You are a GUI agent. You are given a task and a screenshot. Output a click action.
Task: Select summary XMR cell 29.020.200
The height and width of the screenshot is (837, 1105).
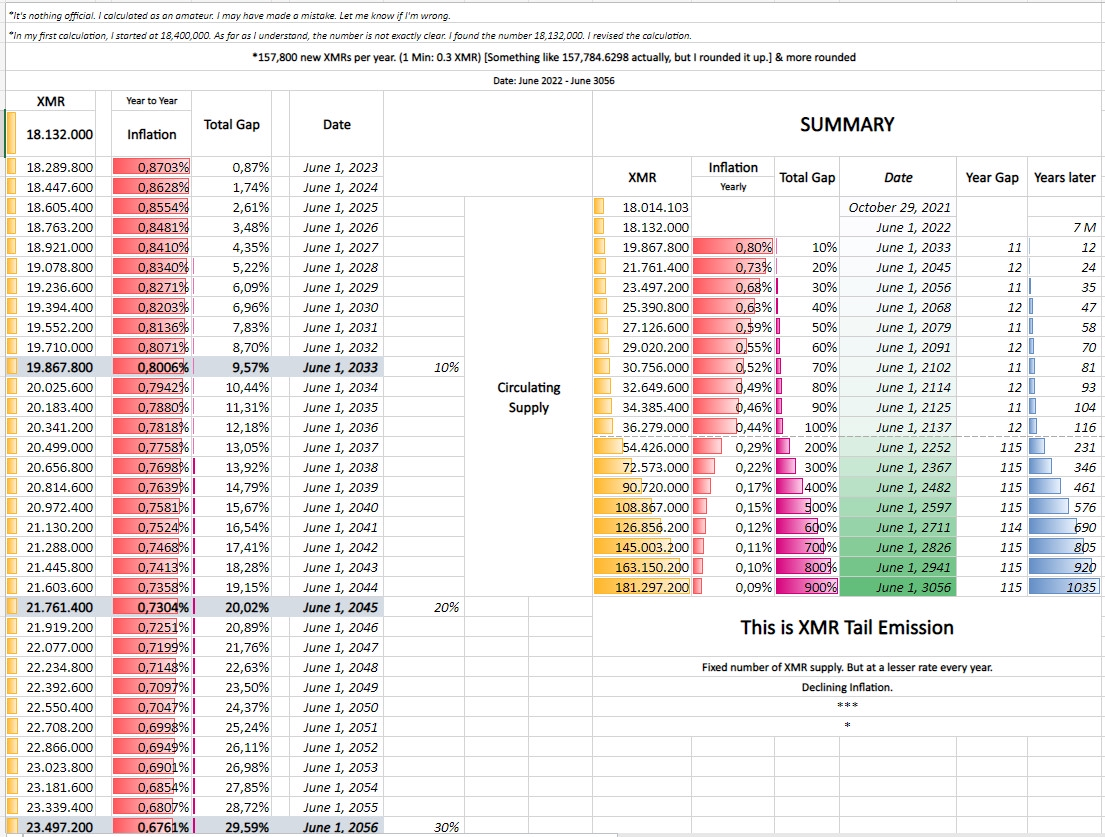pyautogui.click(x=642, y=347)
